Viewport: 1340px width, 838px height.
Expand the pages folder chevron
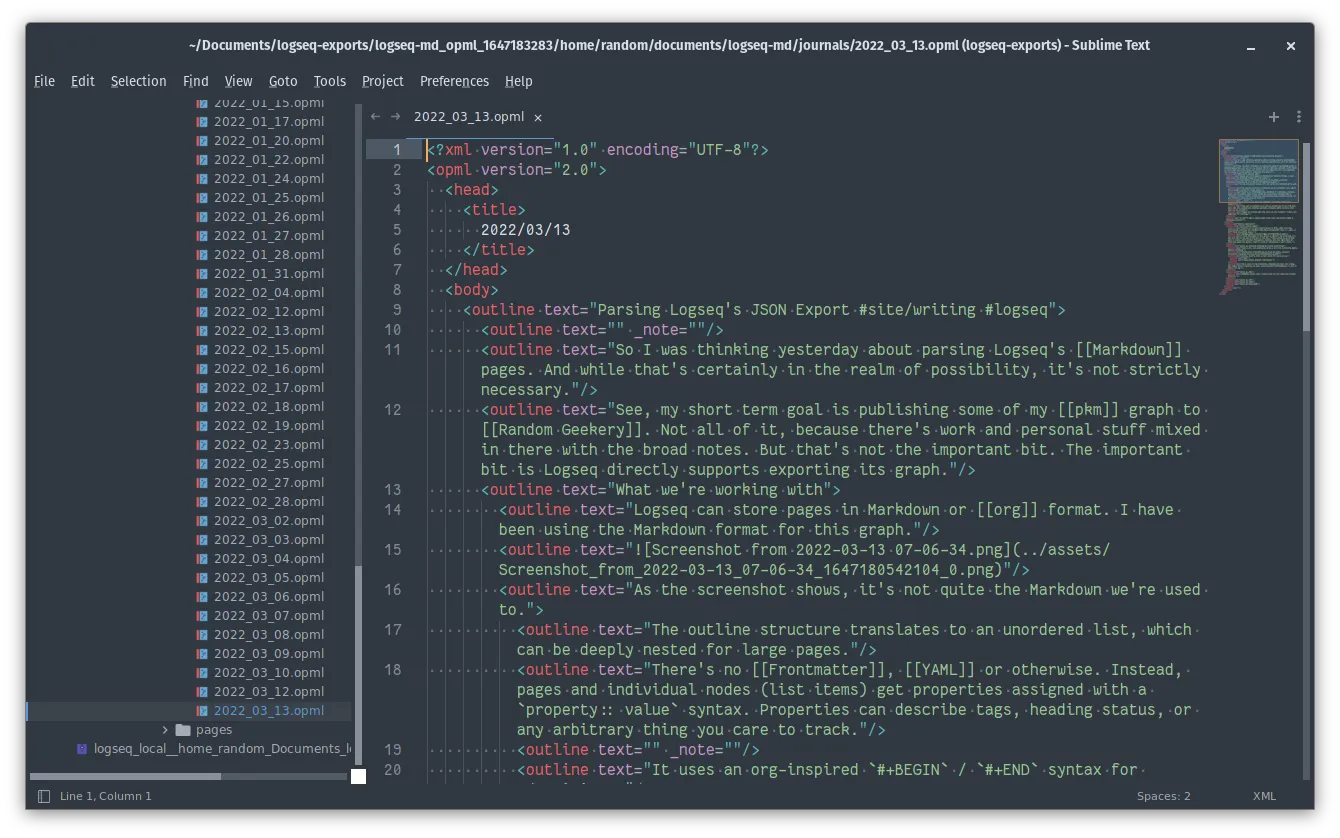[165, 730]
